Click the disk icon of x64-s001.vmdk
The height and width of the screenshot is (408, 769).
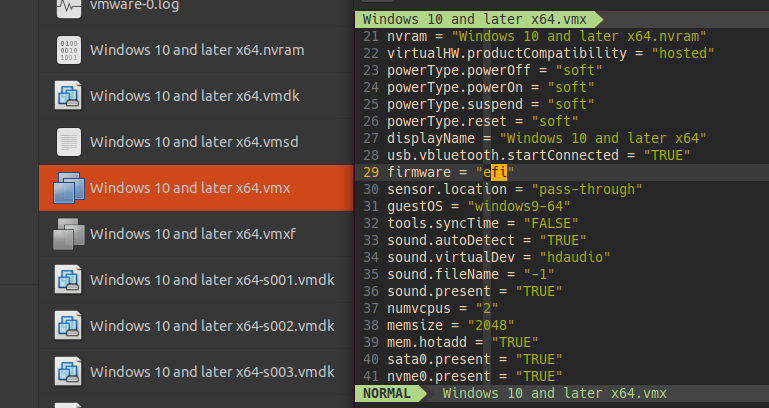click(x=69, y=280)
